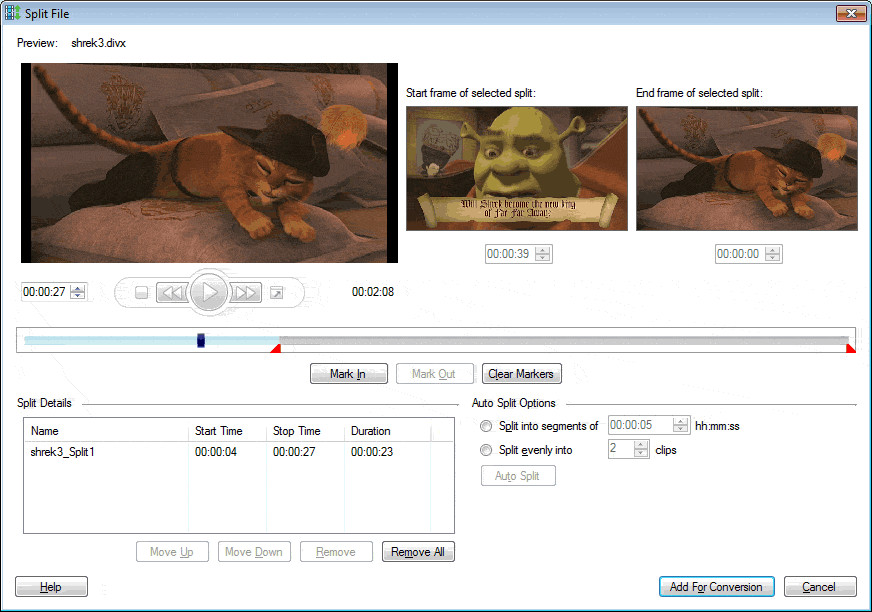Click Add For Conversion button
This screenshot has width=872, height=612.
click(716, 587)
